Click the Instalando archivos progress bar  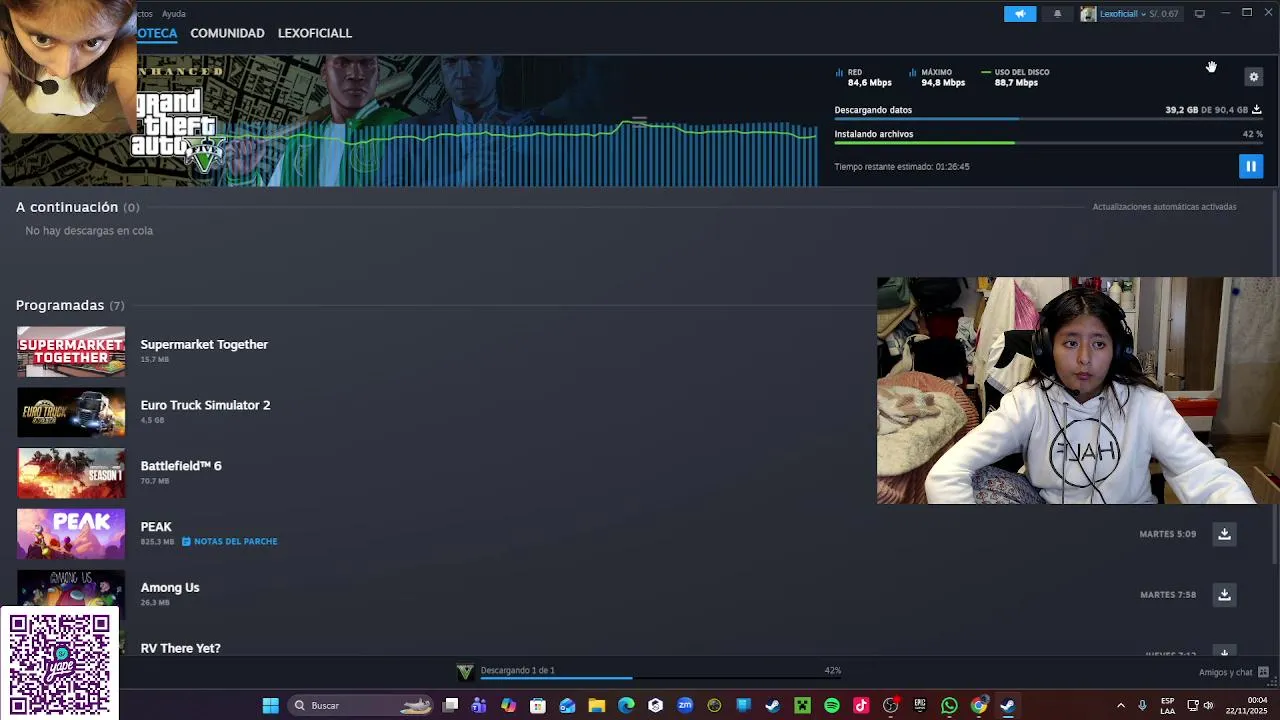(1048, 143)
